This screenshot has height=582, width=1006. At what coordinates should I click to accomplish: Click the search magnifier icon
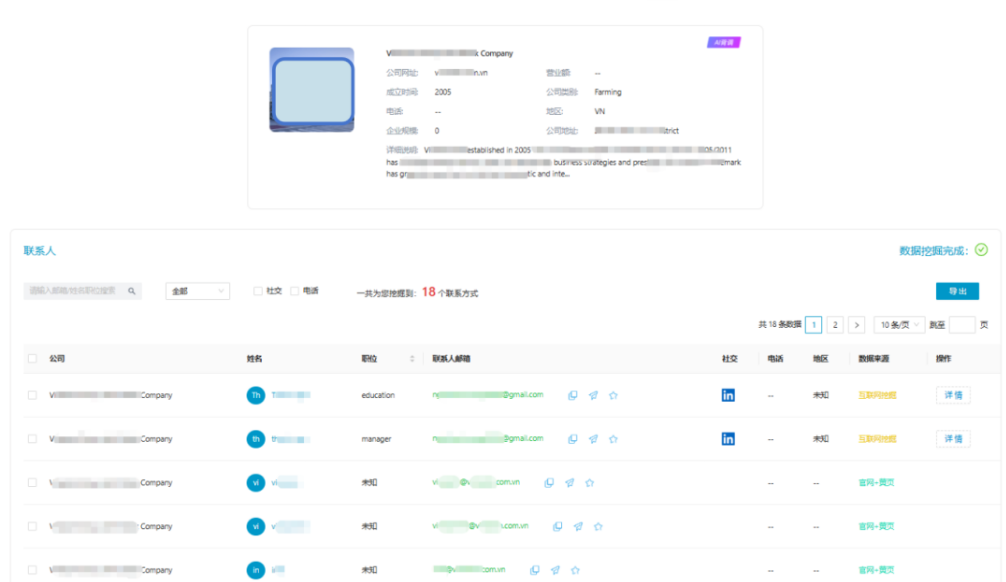(131, 291)
